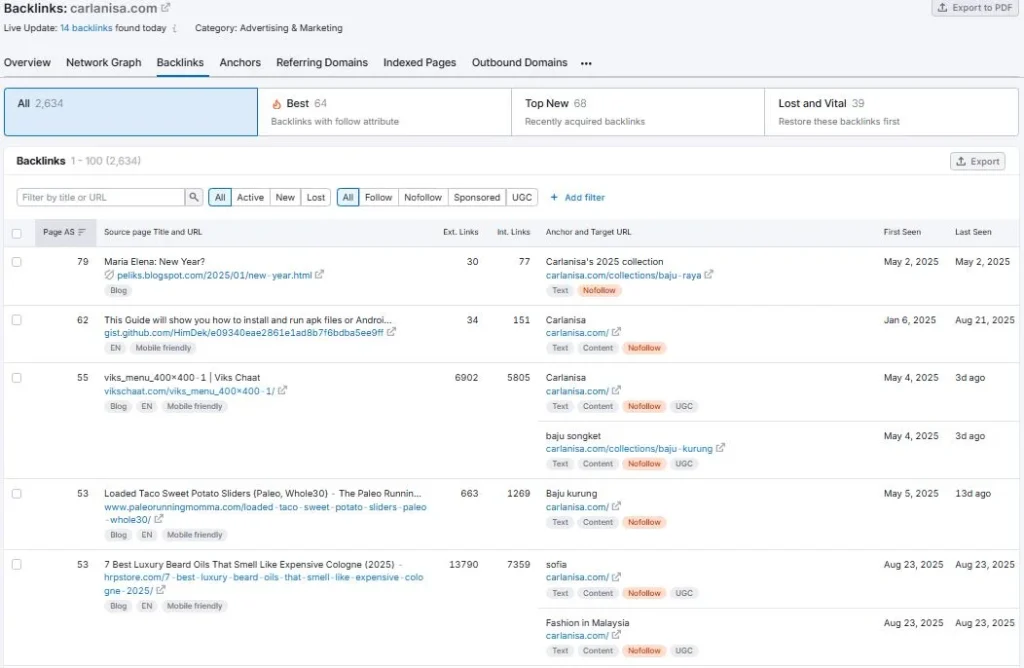The image size is (1024, 668).
Task: Open external icon beside collections/baju-kurung target
Action: (x=720, y=449)
